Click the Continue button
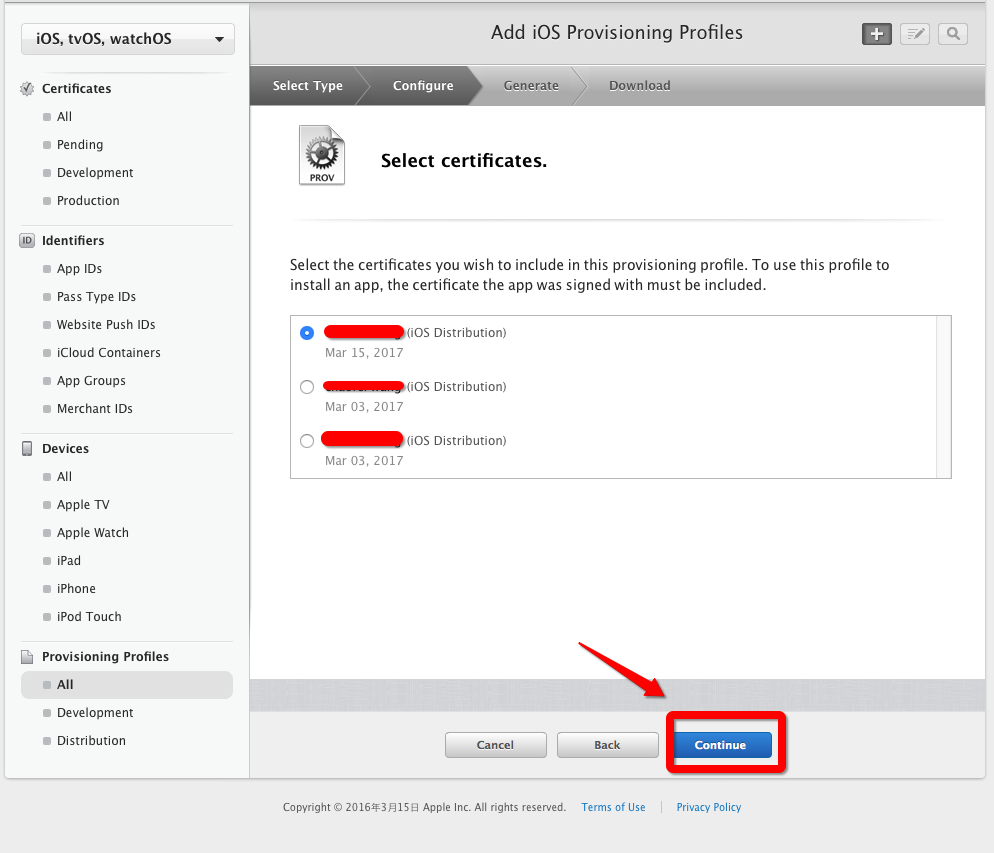Image resolution: width=994 pixels, height=853 pixels. tap(723, 745)
